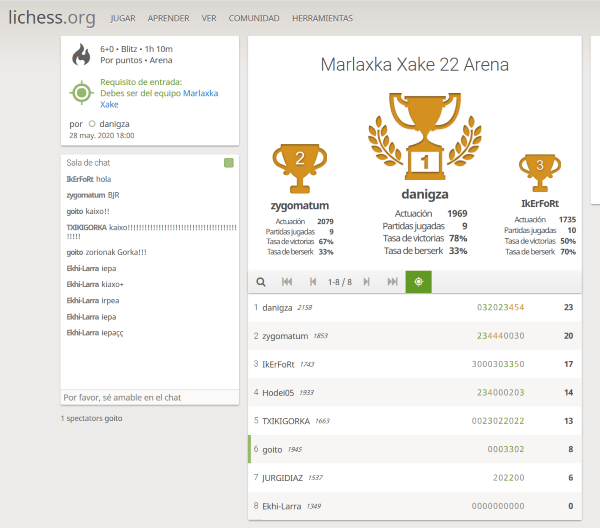This screenshot has width=600, height=528.
Task: Click the third place trophy
Action: click(x=539, y=170)
